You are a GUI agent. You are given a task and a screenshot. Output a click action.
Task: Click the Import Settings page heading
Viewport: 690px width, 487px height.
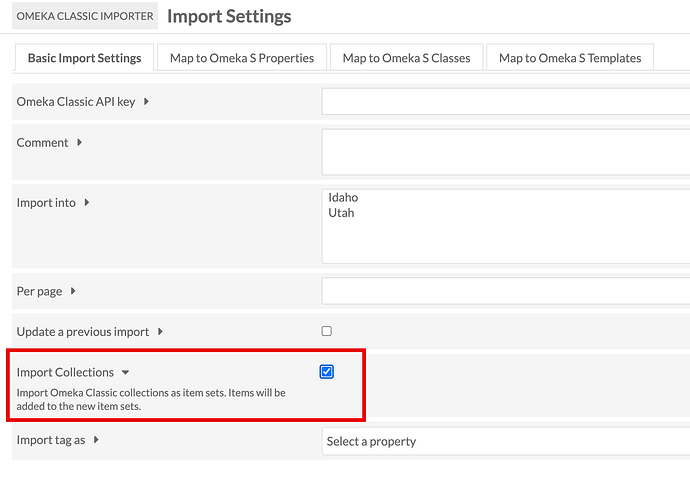pos(229,16)
